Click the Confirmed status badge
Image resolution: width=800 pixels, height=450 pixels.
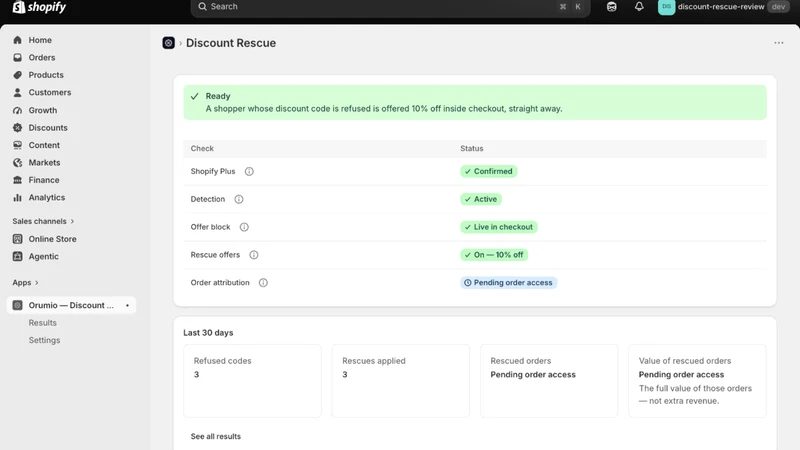coord(488,171)
